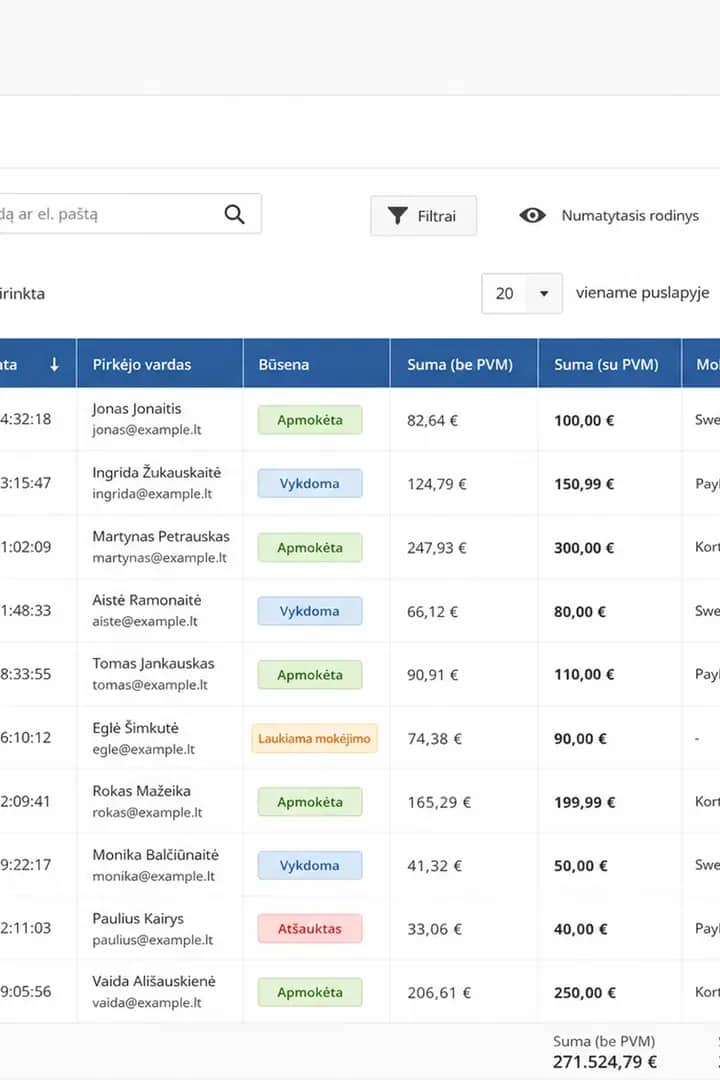The image size is (720, 1080).
Task: Click Laukiama mokėjimo badge for Eglė Šimkutė
Action: click(314, 738)
